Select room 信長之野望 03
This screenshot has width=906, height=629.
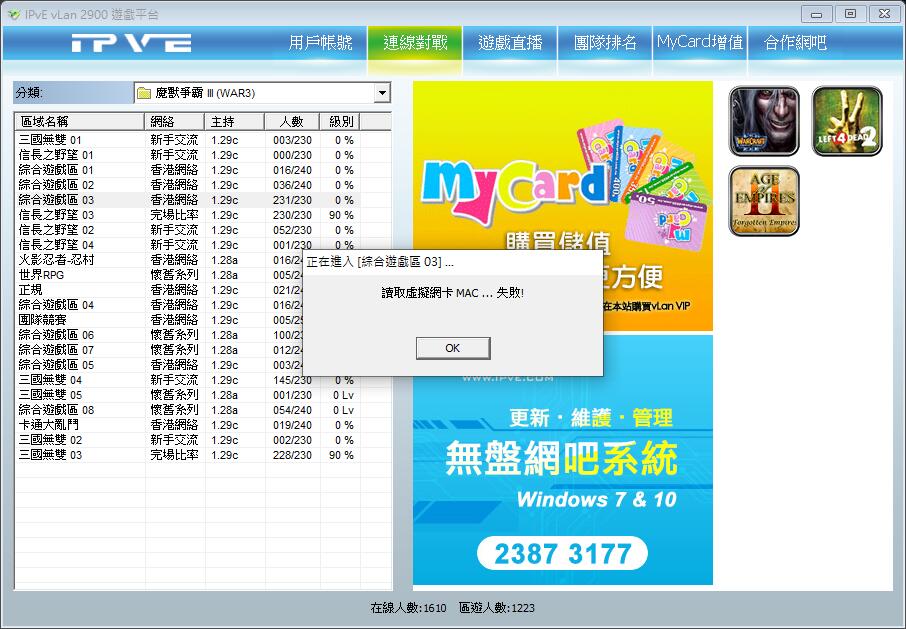coord(187,215)
